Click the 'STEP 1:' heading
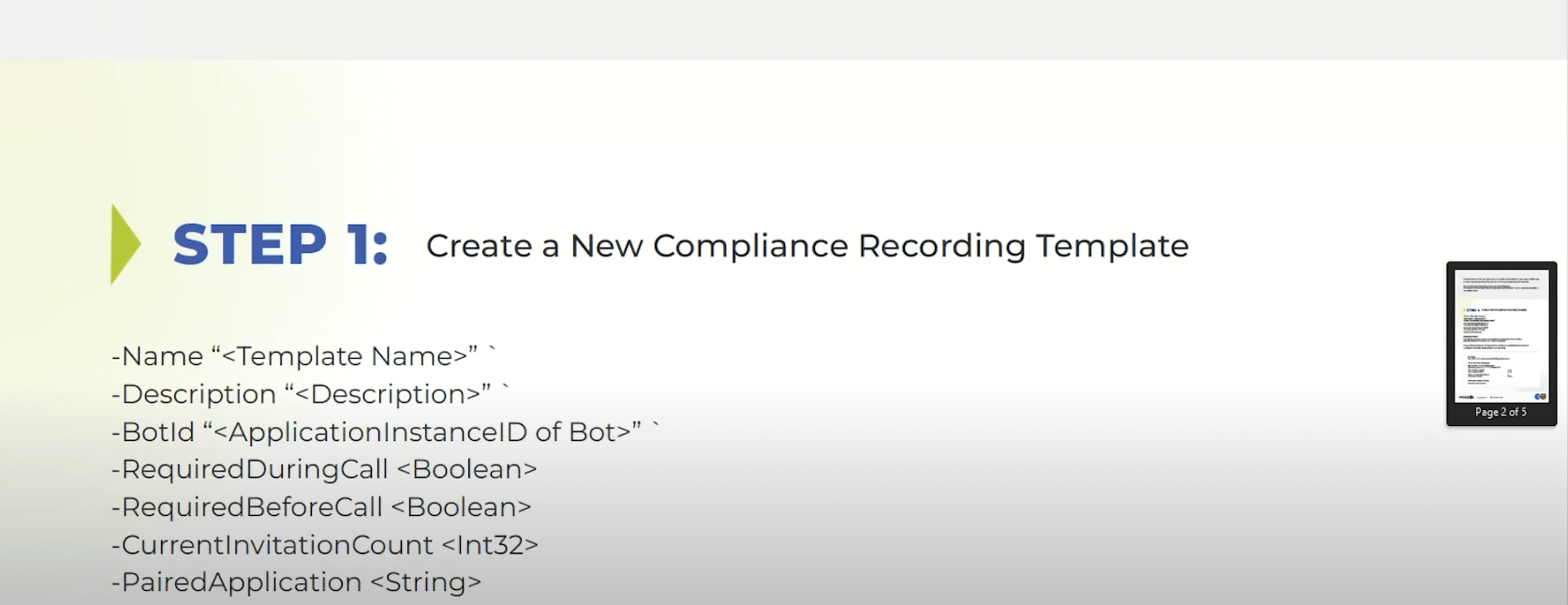Image resolution: width=1568 pixels, height=605 pixels. pos(280,245)
